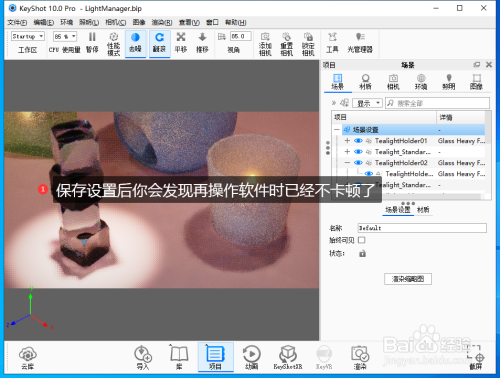Open the View (查看) menu
The width and height of the screenshot is (500, 378).
point(189,22)
